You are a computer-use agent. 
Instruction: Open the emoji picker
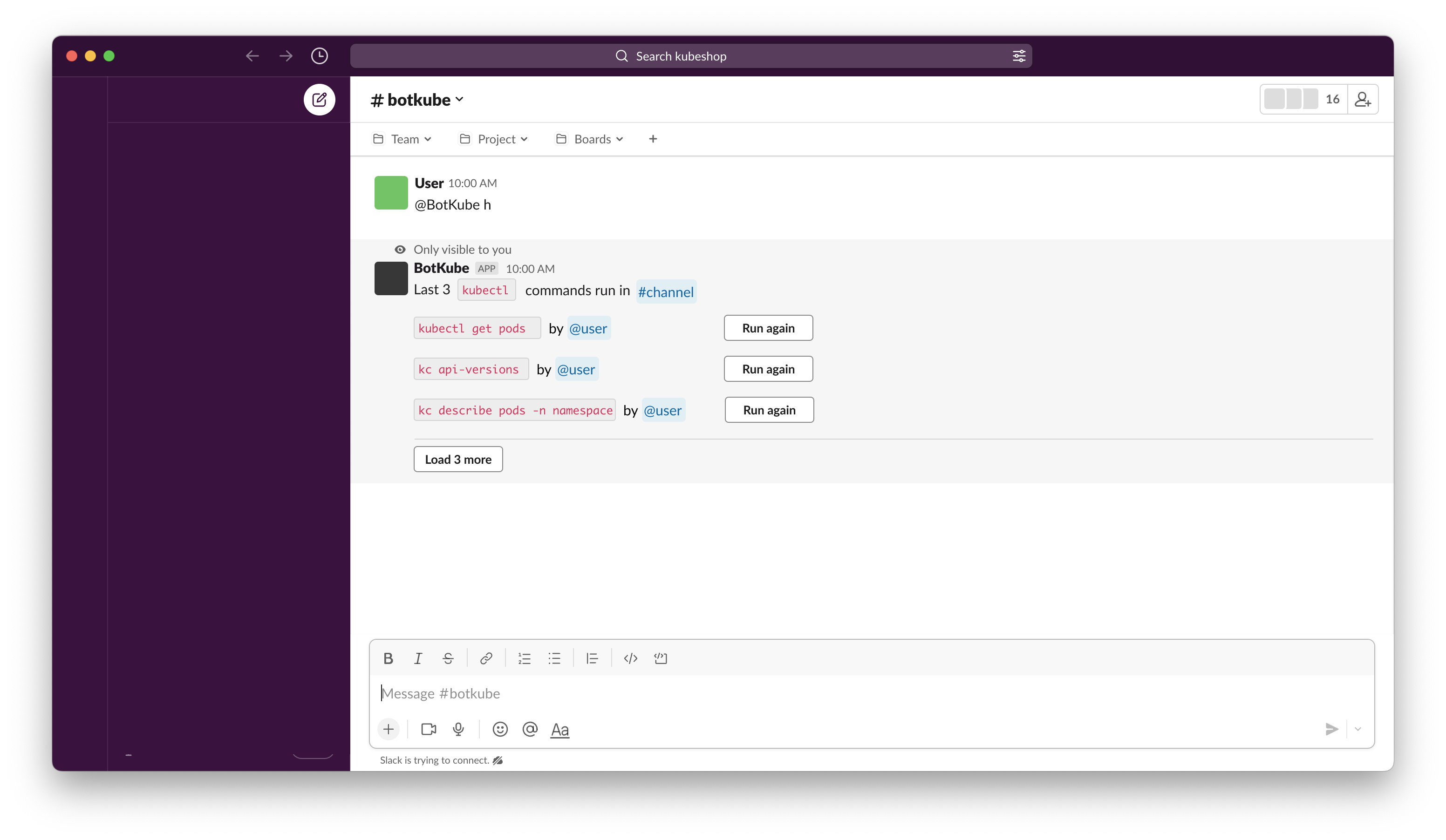[x=500, y=729]
